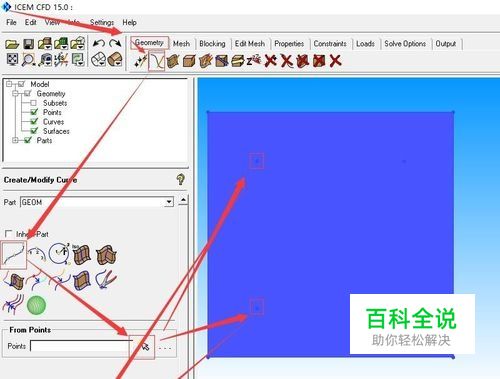
Task: Click the Fit Window icon
Action: coord(12,60)
